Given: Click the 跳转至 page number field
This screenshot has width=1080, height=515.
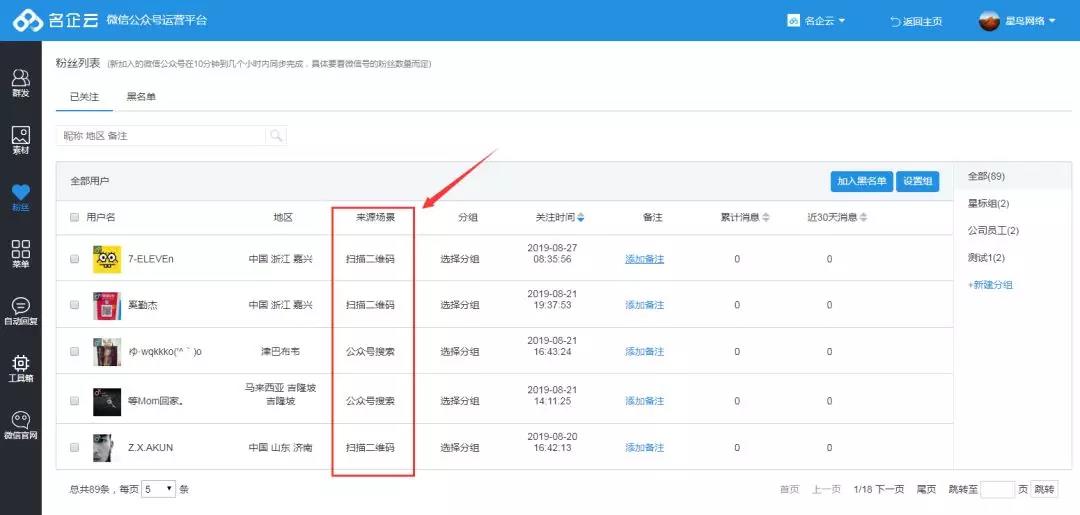Looking at the screenshot, I should click(x=997, y=489).
